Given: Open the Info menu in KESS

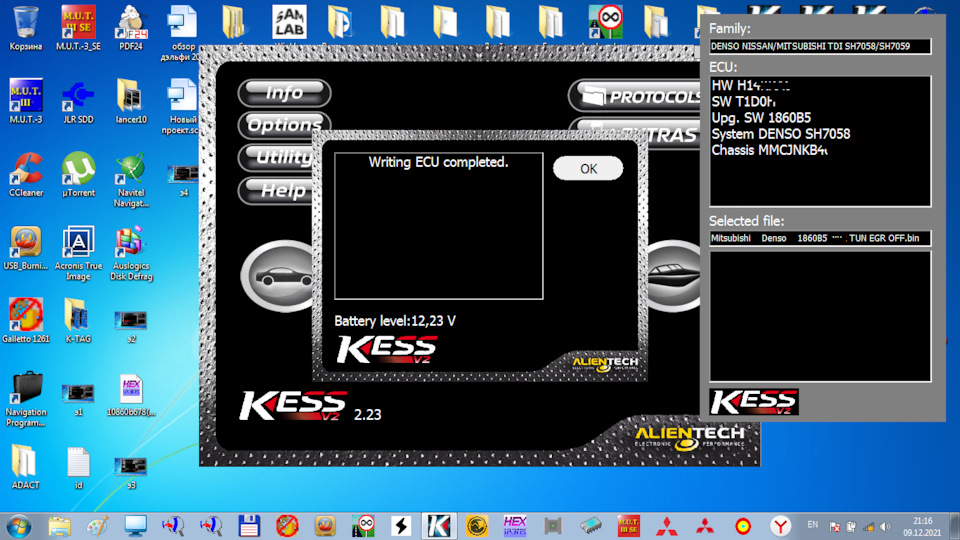Looking at the screenshot, I should coord(284,93).
